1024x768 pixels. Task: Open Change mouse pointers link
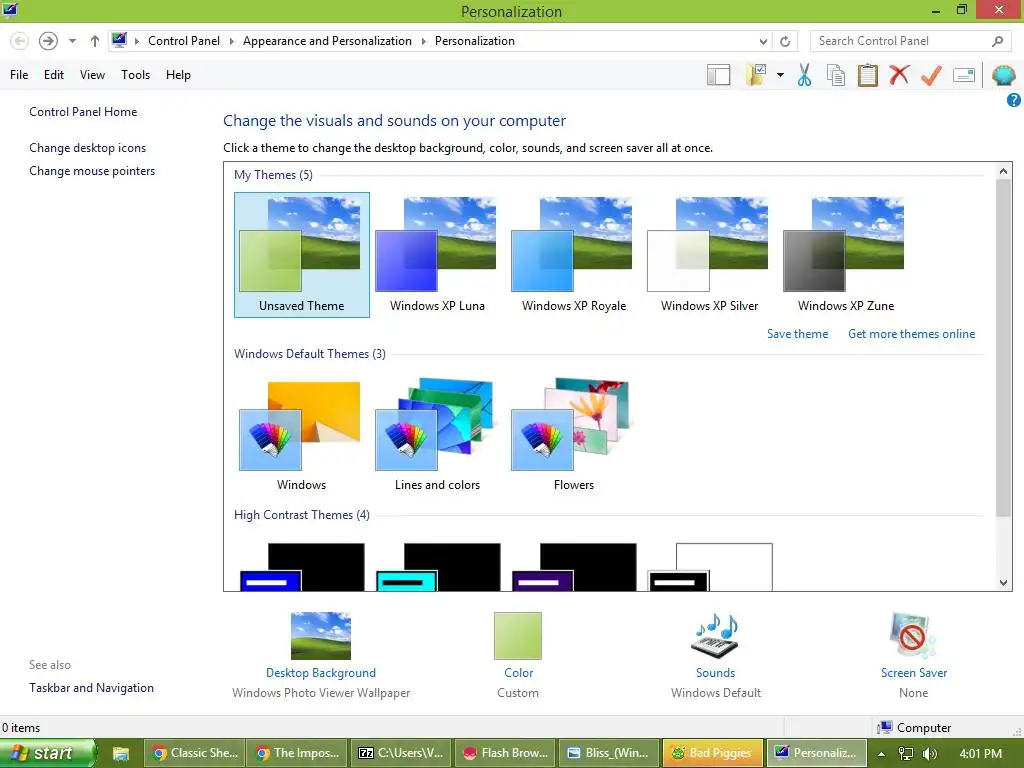point(92,170)
